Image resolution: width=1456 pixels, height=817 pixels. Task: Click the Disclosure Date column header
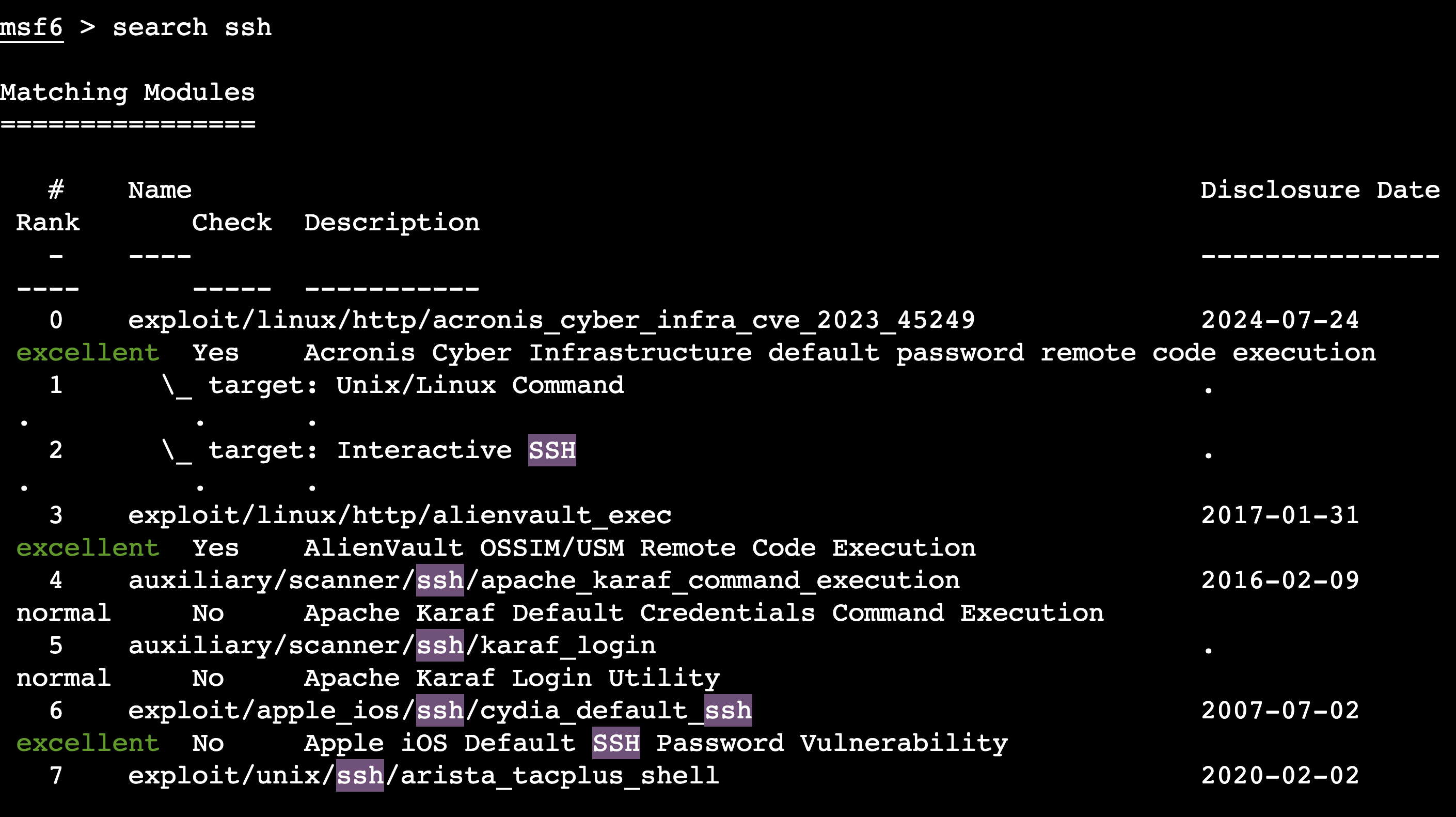point(1320,191)
